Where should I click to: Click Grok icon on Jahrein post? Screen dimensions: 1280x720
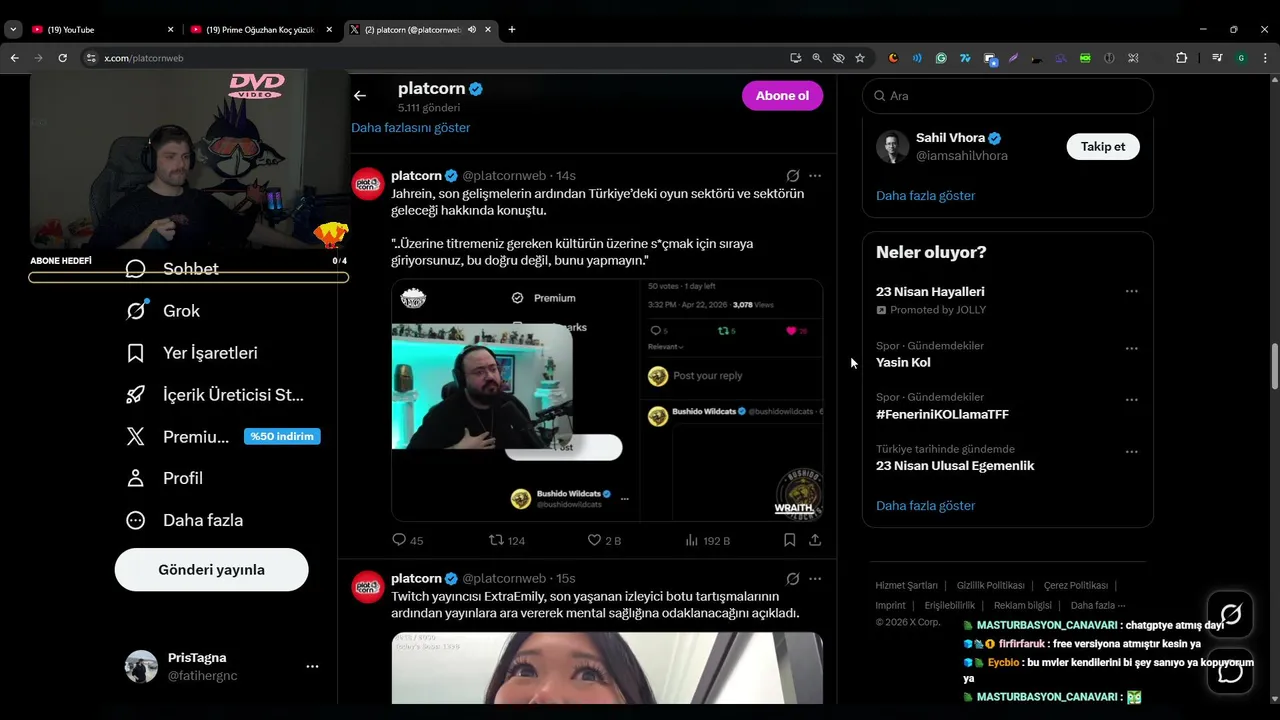tap(792, 175)
